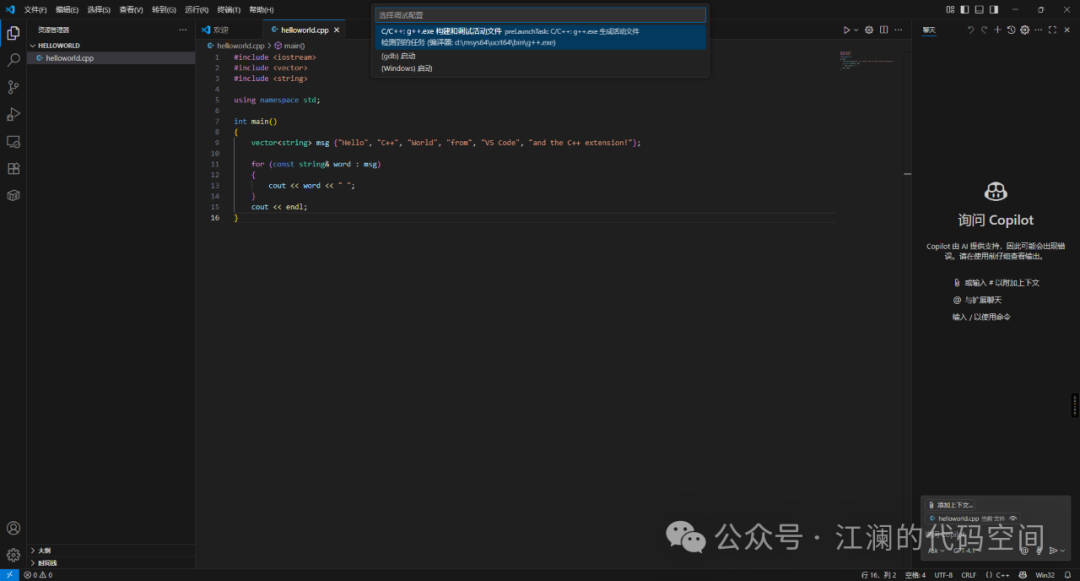Open notifications bell in status bar

[x=1068, y=575]
